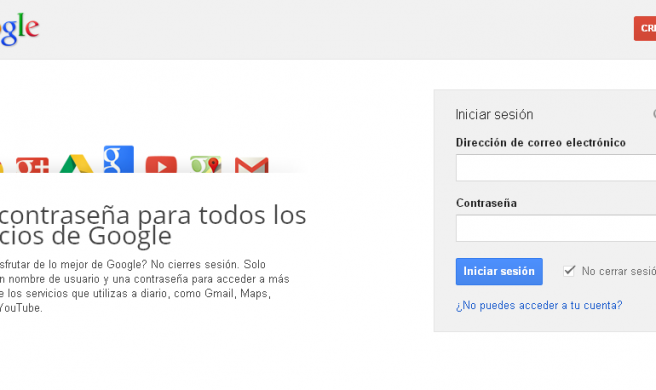Screen dimensions: 656x390
Task: Click the Dirección de correo electrónico label
Action: [x=541, y=143]
